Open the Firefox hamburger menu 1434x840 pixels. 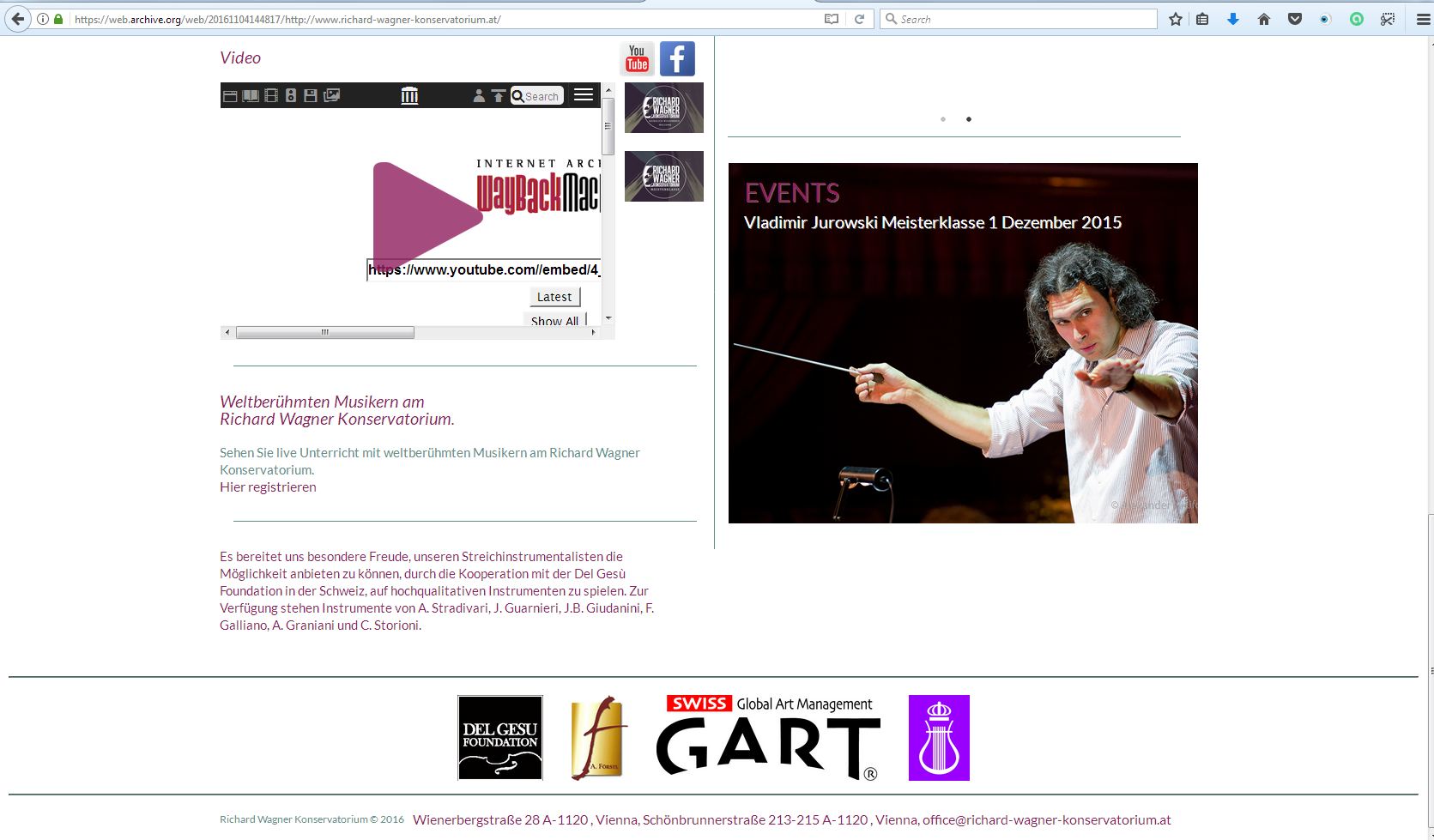[x=1422, y=19]
